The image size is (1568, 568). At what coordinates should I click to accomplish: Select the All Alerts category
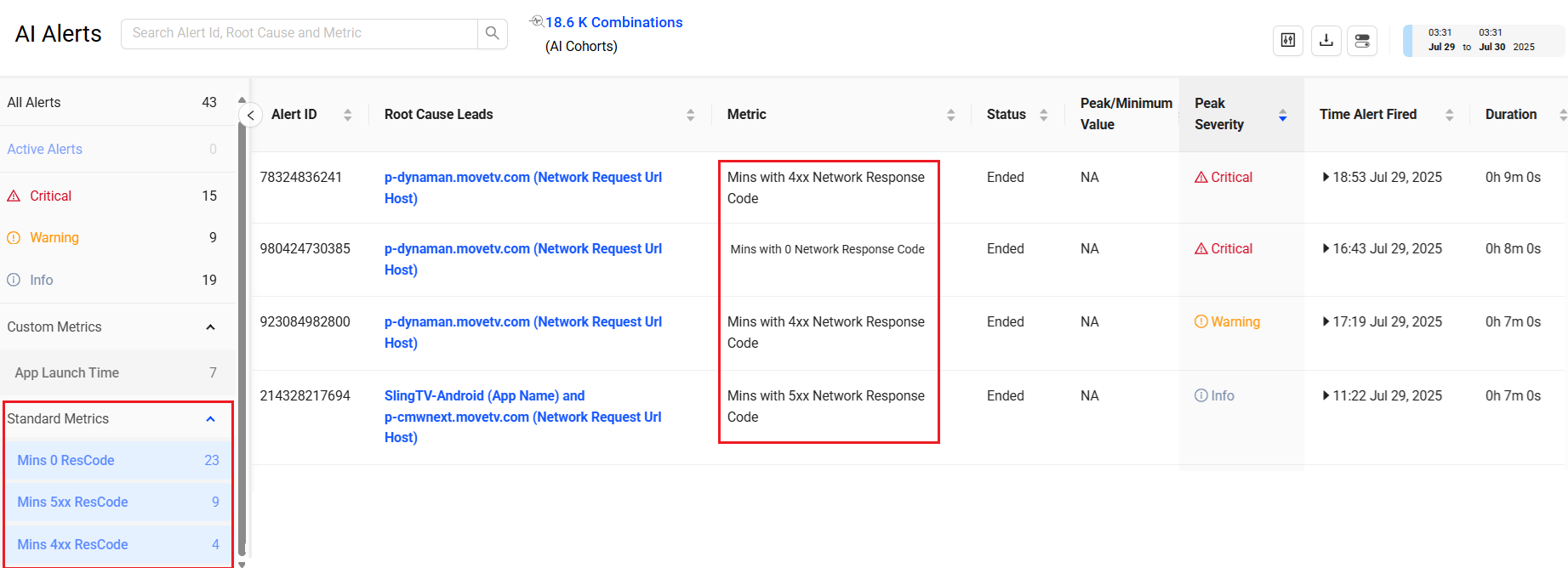(34, 103)
